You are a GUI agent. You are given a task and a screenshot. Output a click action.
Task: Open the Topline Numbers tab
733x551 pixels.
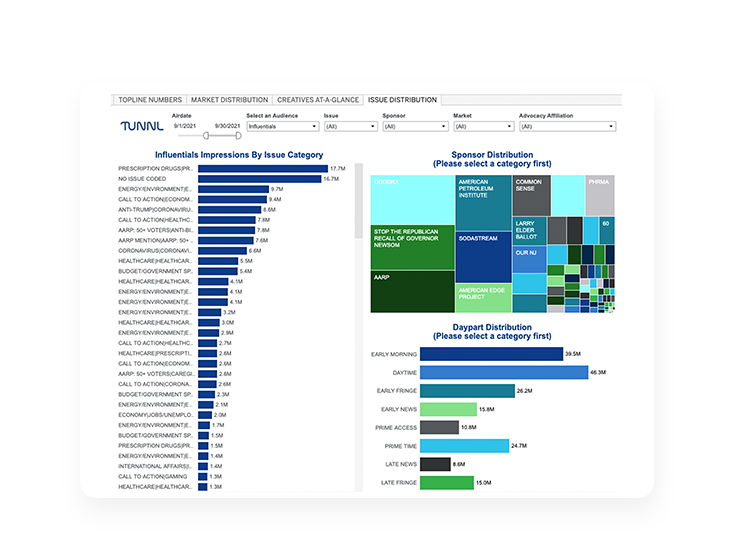point(150,100)
